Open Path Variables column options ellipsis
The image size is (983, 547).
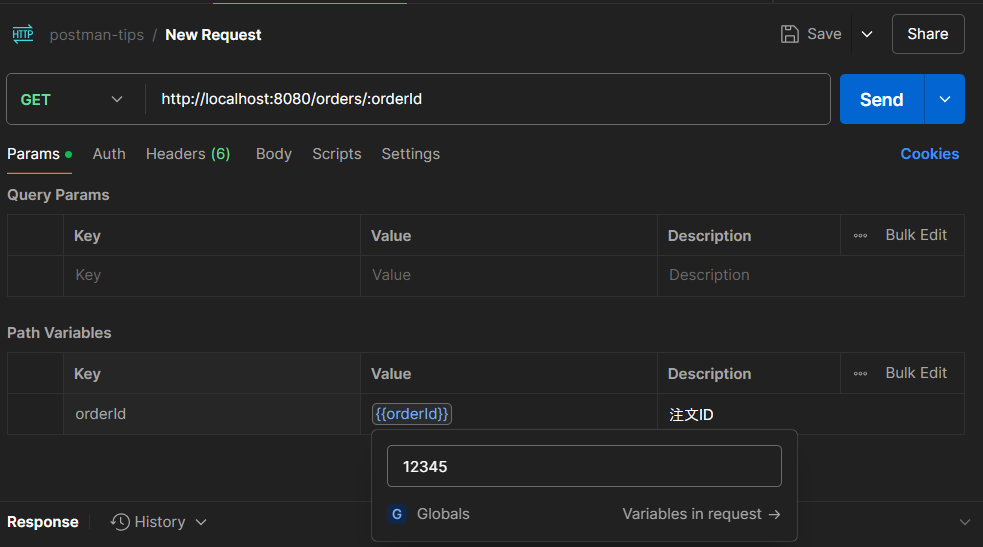[x=860, y=374]
